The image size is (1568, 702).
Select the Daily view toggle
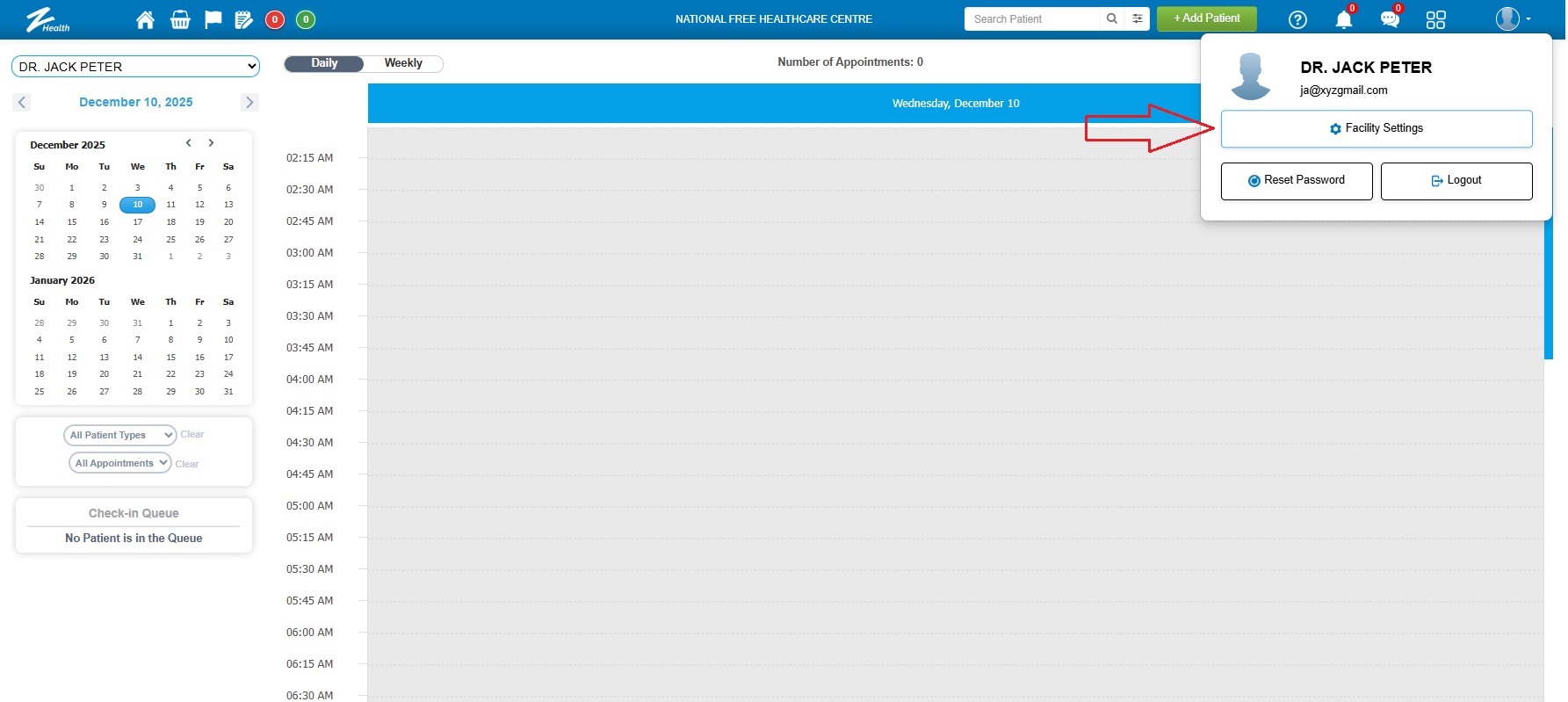324,63
